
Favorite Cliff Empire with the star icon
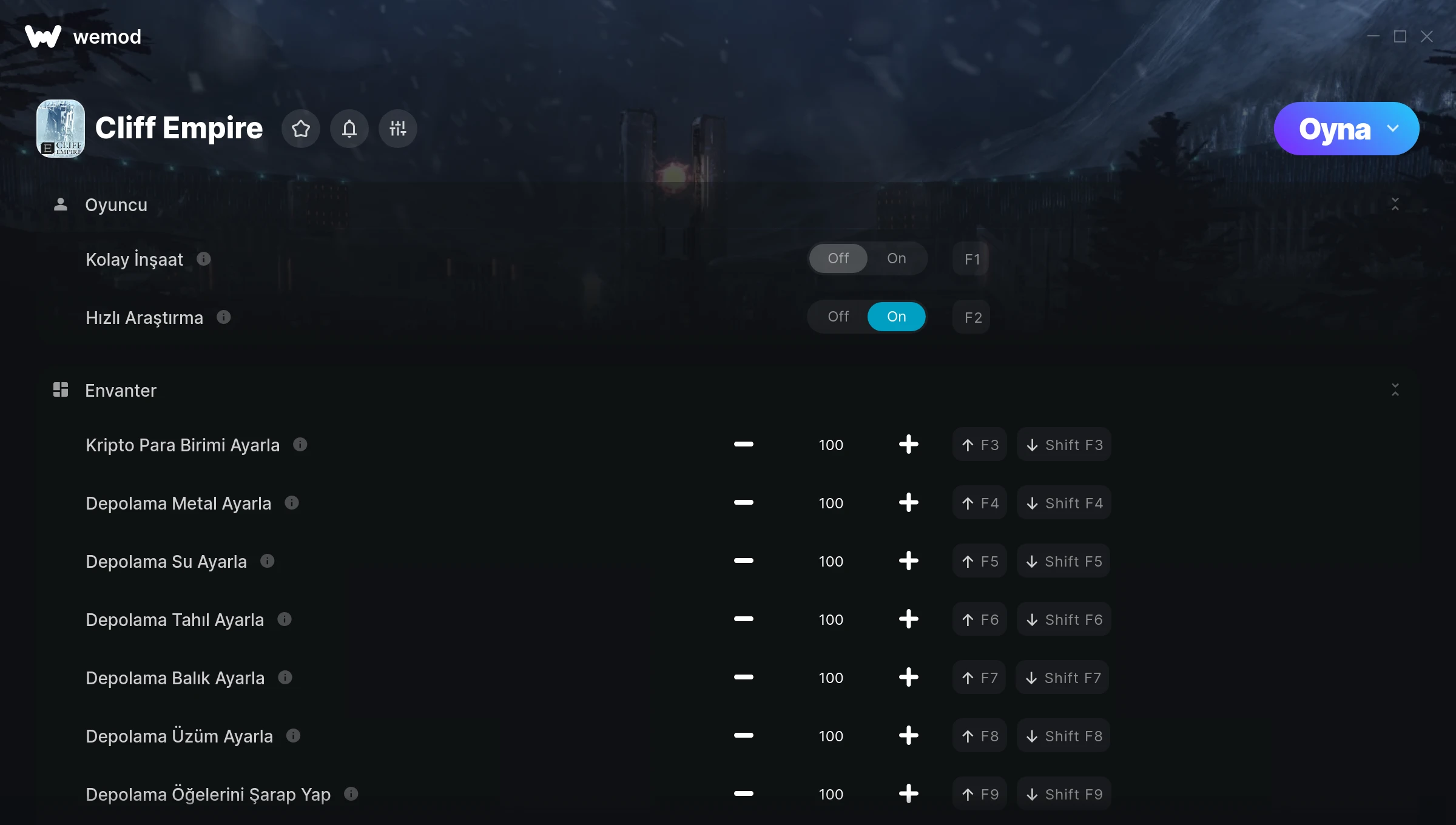pos(301,129)
